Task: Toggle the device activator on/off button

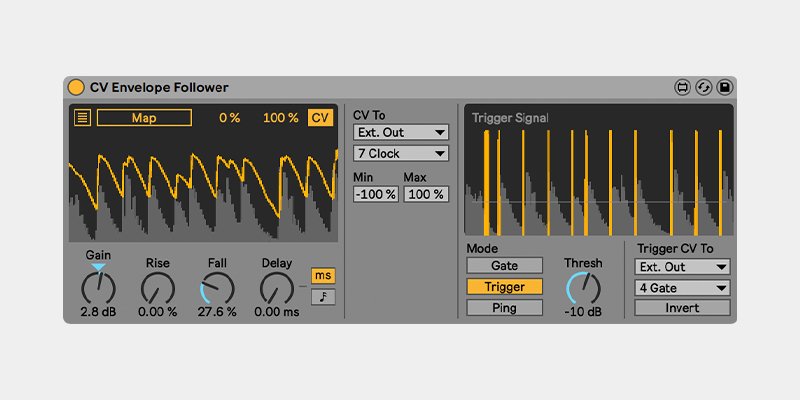Action: pos(77,87)
